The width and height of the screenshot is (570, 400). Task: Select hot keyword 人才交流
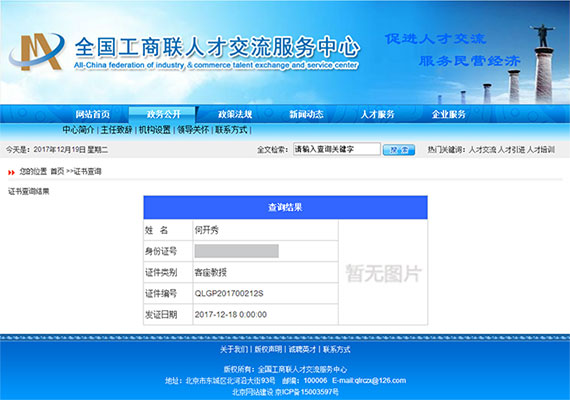pos(482,149)
